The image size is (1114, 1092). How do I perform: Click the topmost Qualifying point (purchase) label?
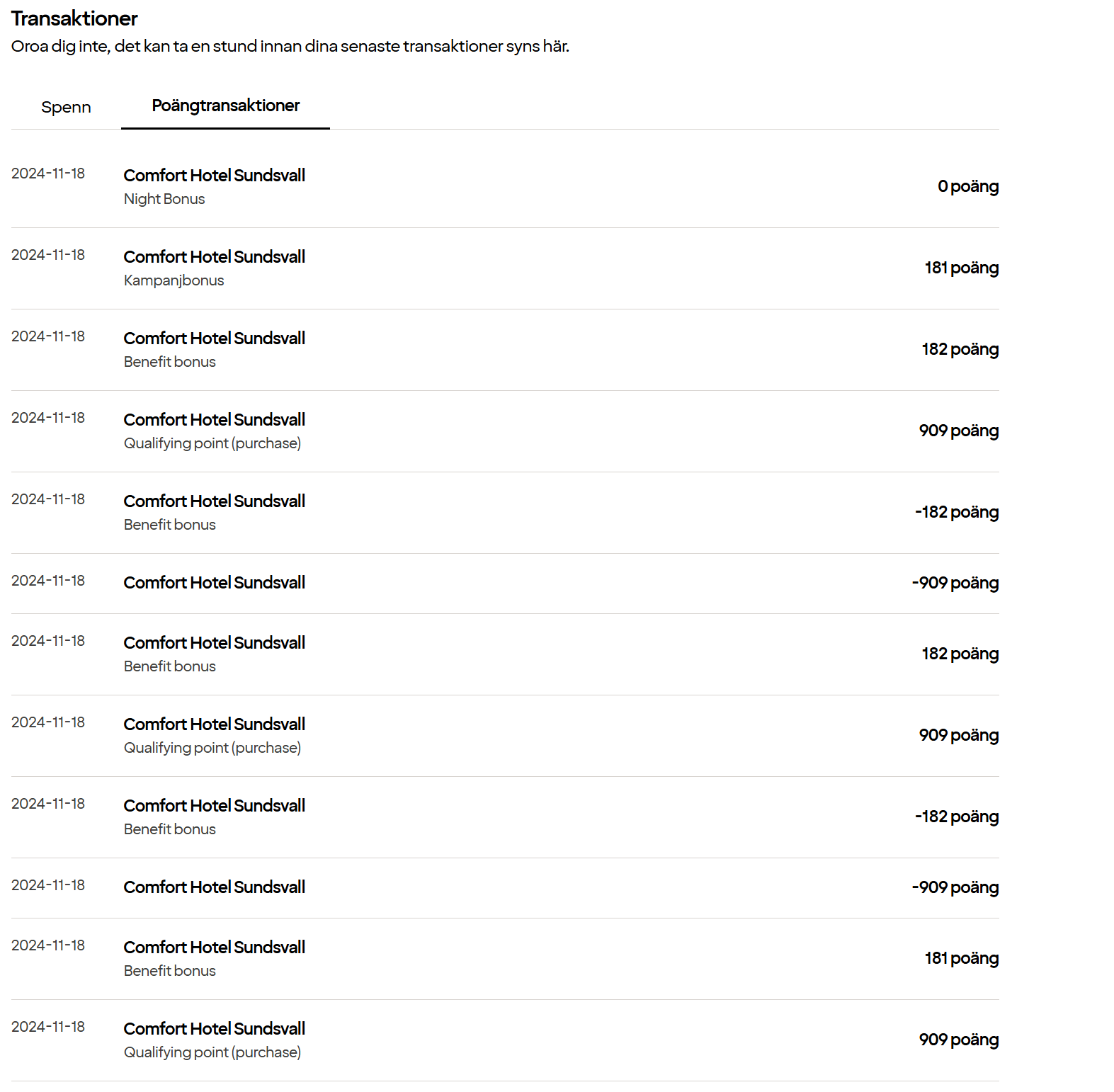point(212,443)
